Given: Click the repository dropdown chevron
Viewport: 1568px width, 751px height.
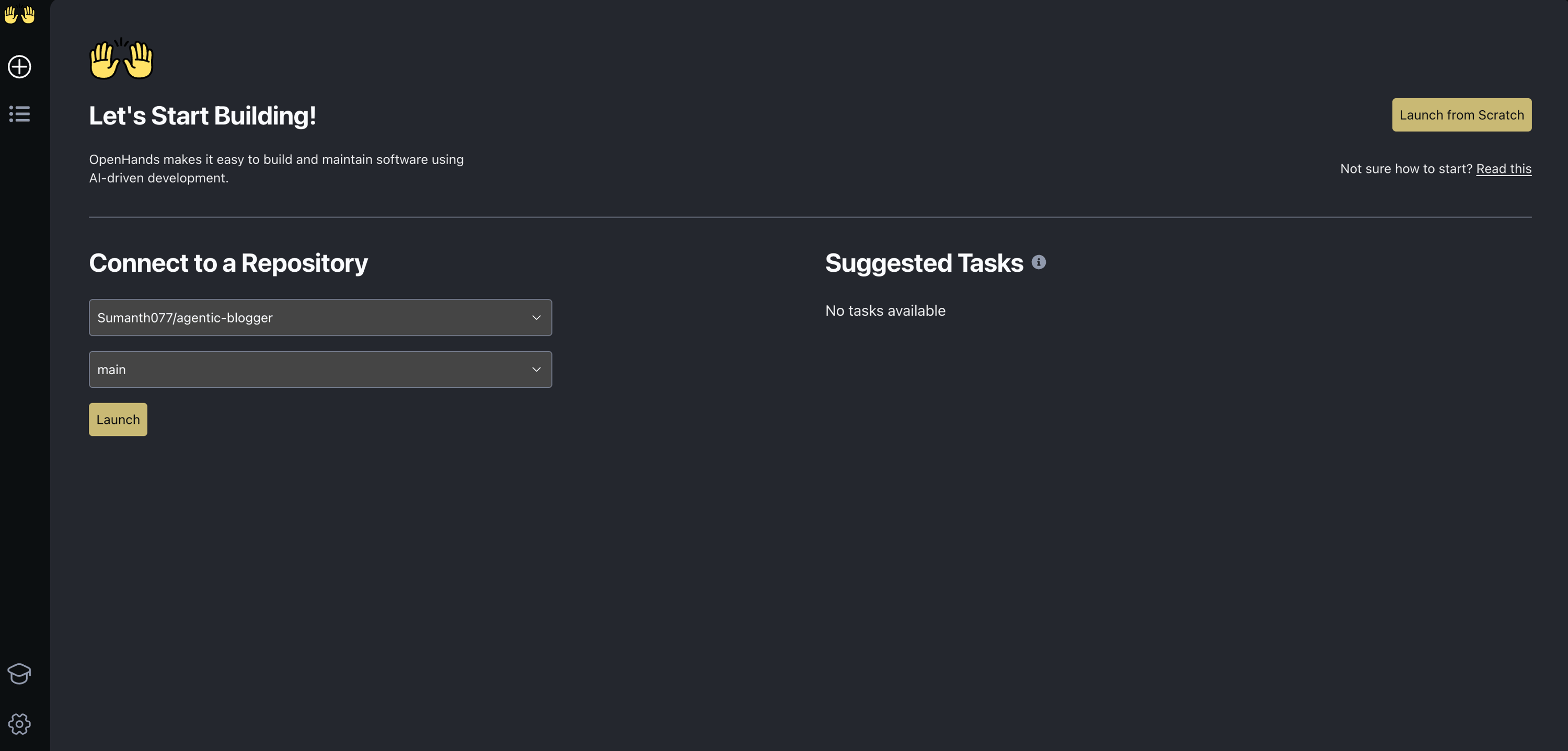Looking at the screenshot, I should pos(536,317).
